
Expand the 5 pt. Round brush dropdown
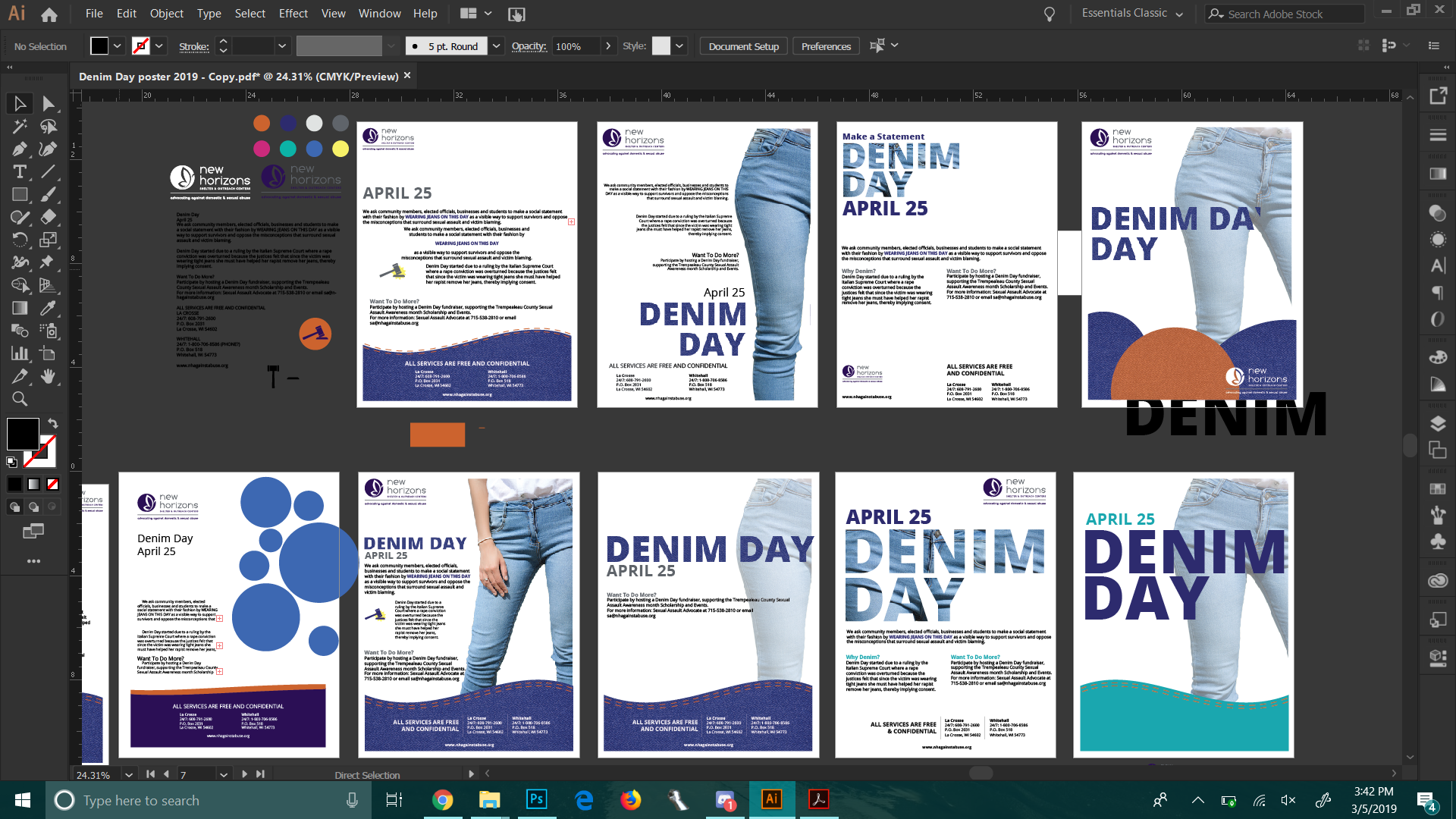[496, 46]
